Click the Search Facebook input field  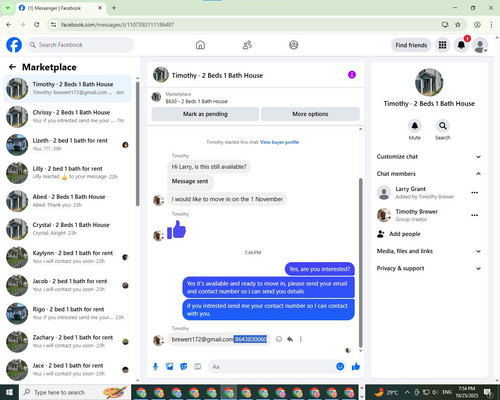(80, 45)
